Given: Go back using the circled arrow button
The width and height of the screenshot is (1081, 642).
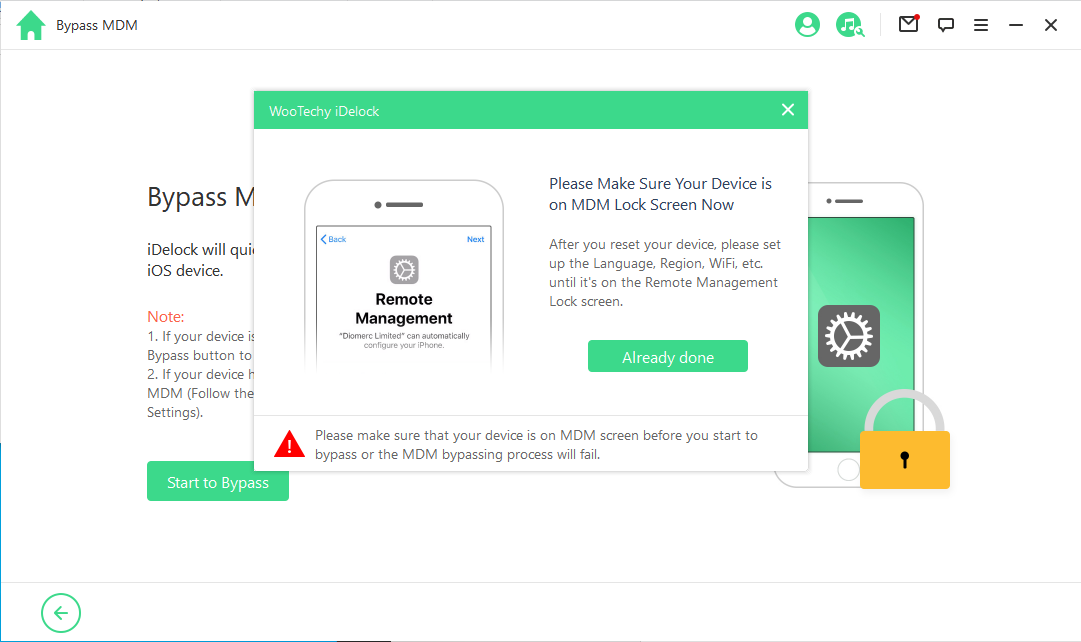Looking at the screenshot, I should click(61, 613).
